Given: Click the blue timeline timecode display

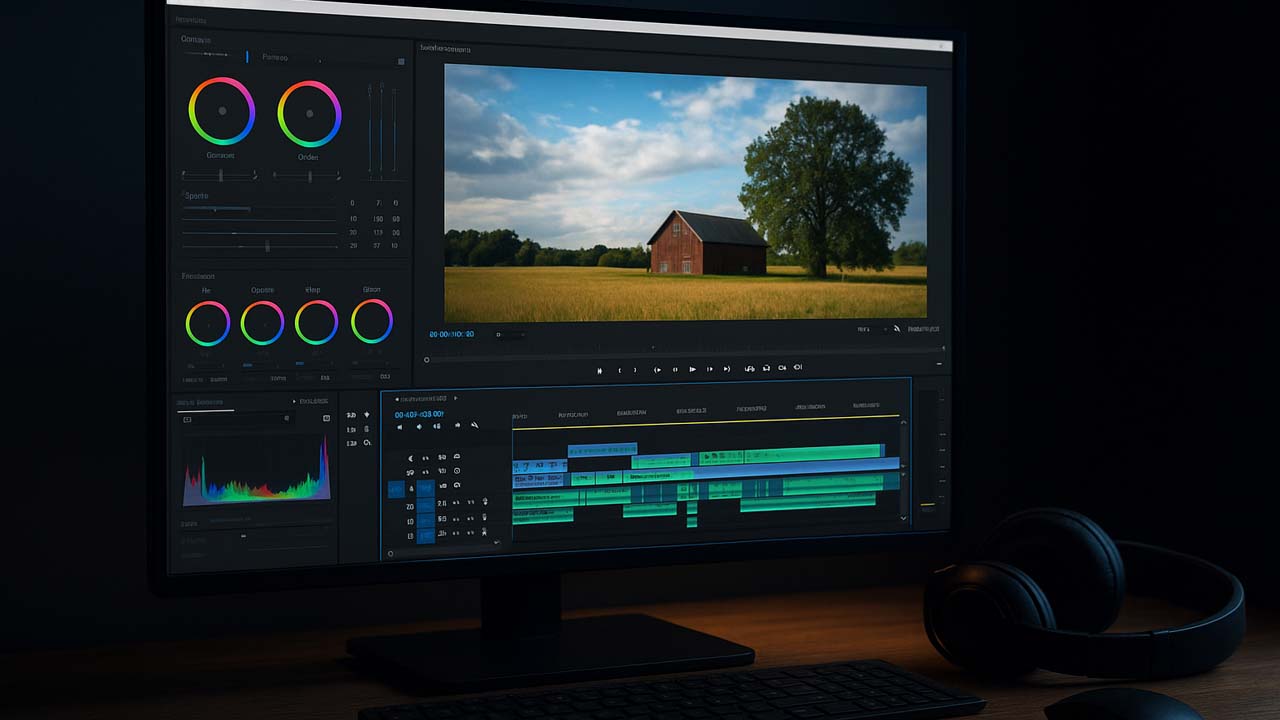Looking at the screenshot, I should [419, 414].
